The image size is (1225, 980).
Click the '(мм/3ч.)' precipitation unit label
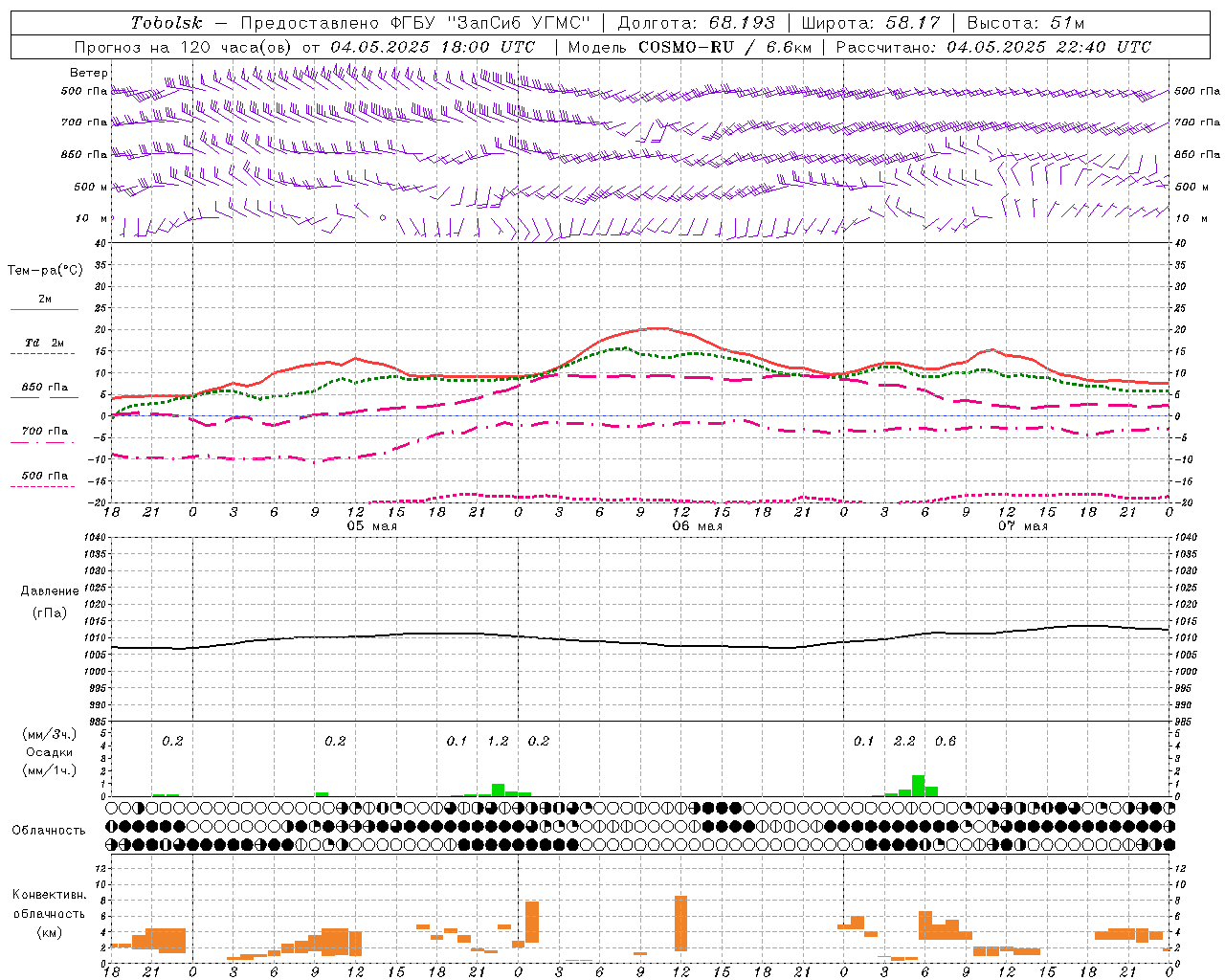click(x=49, y=735)
